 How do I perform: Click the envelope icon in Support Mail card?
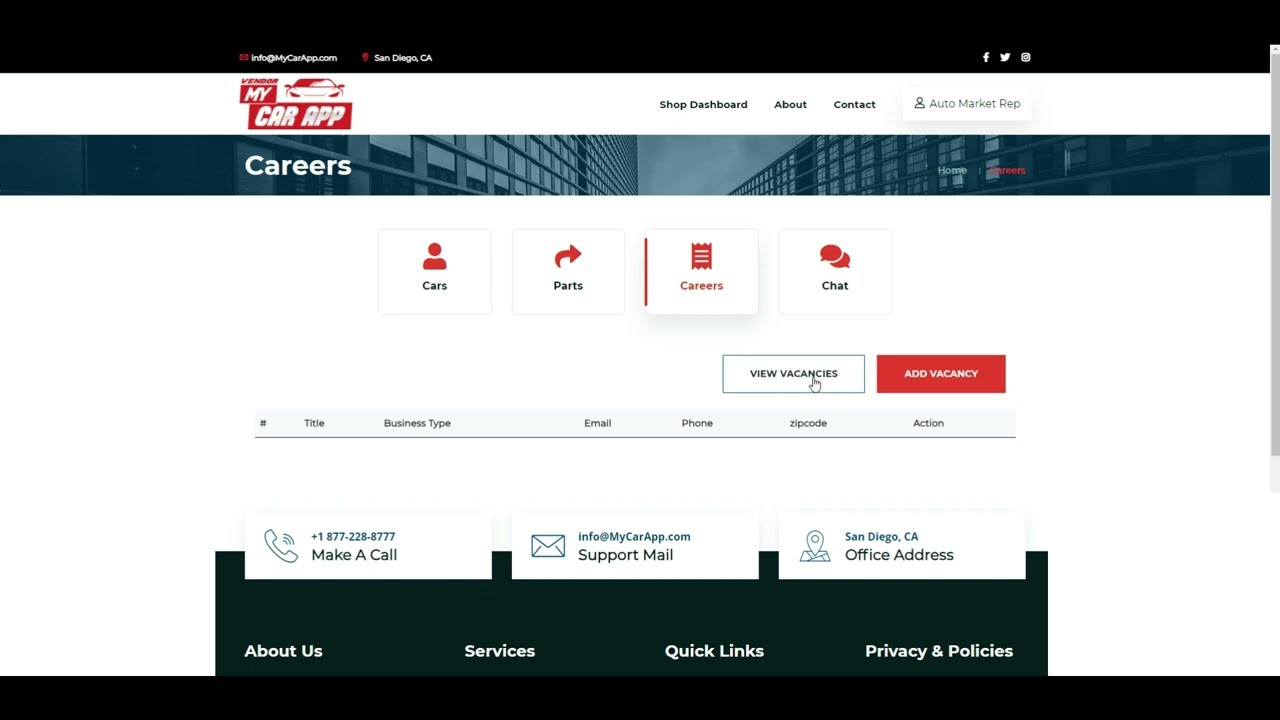pos(548,546)
